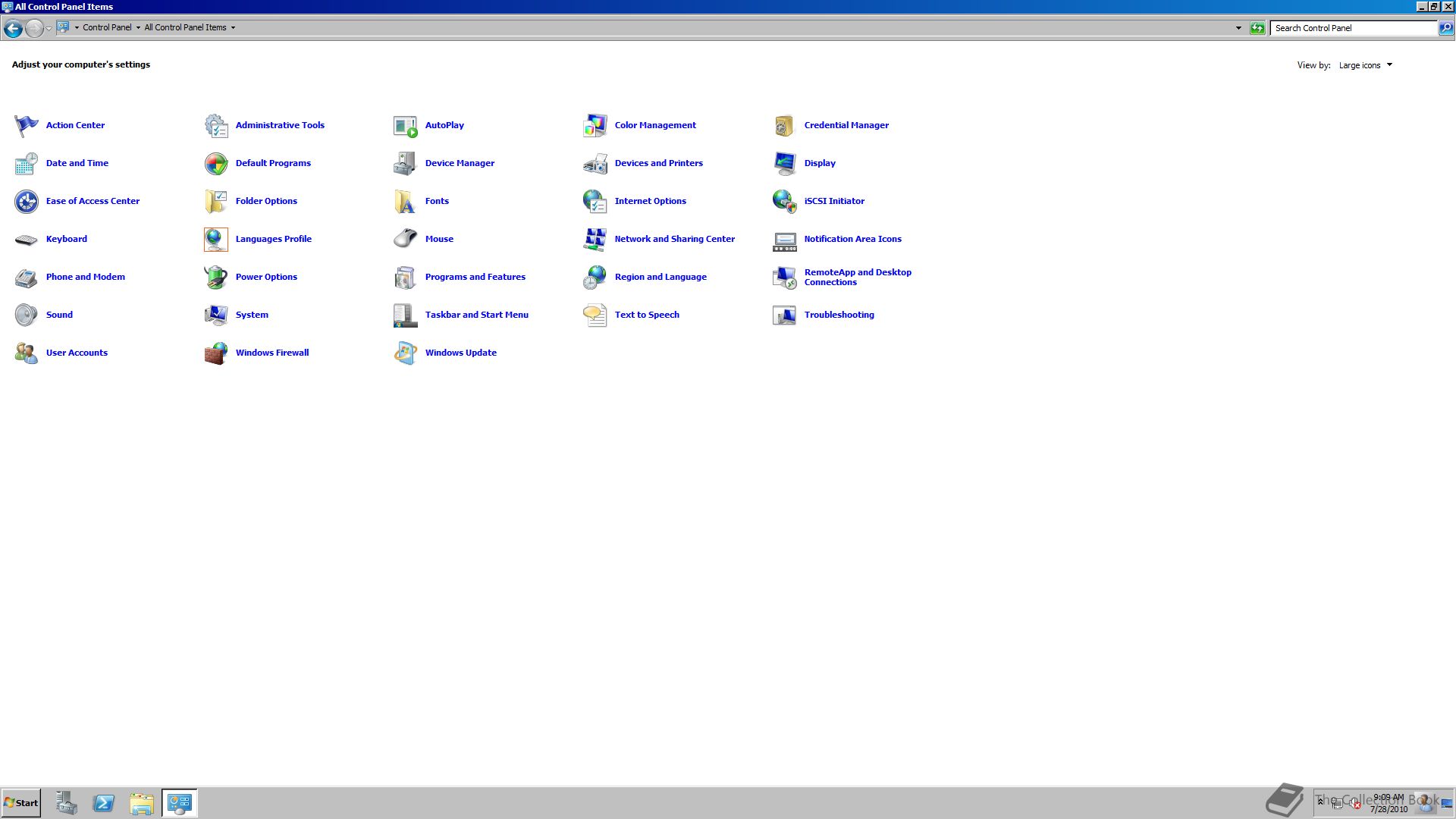The image size is (1456, 819).
Task: Open the recent pages dropdown arrow
Action: (49, 29)
